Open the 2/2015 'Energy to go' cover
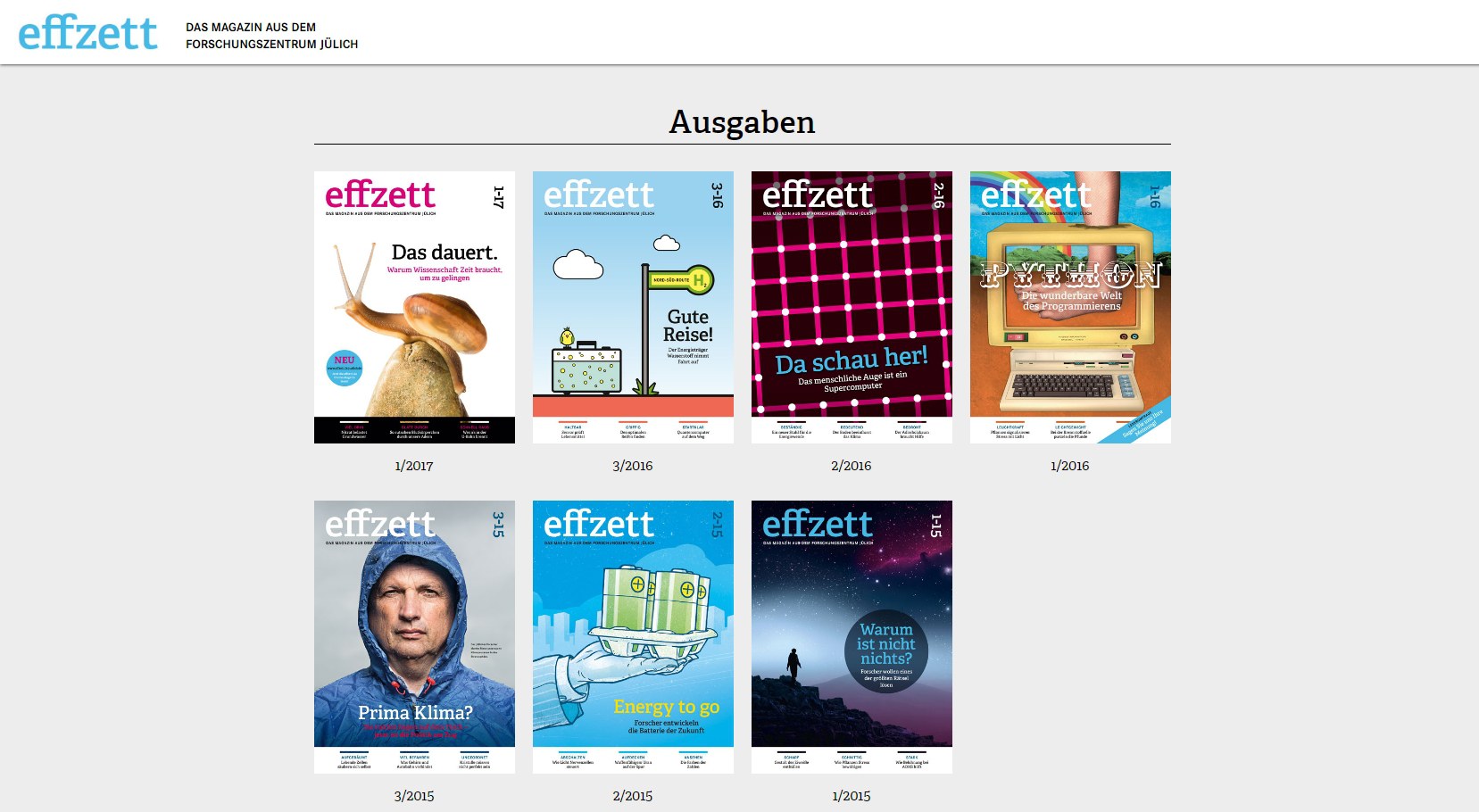Screen dimensions: 1479x812 pos(633,637)
